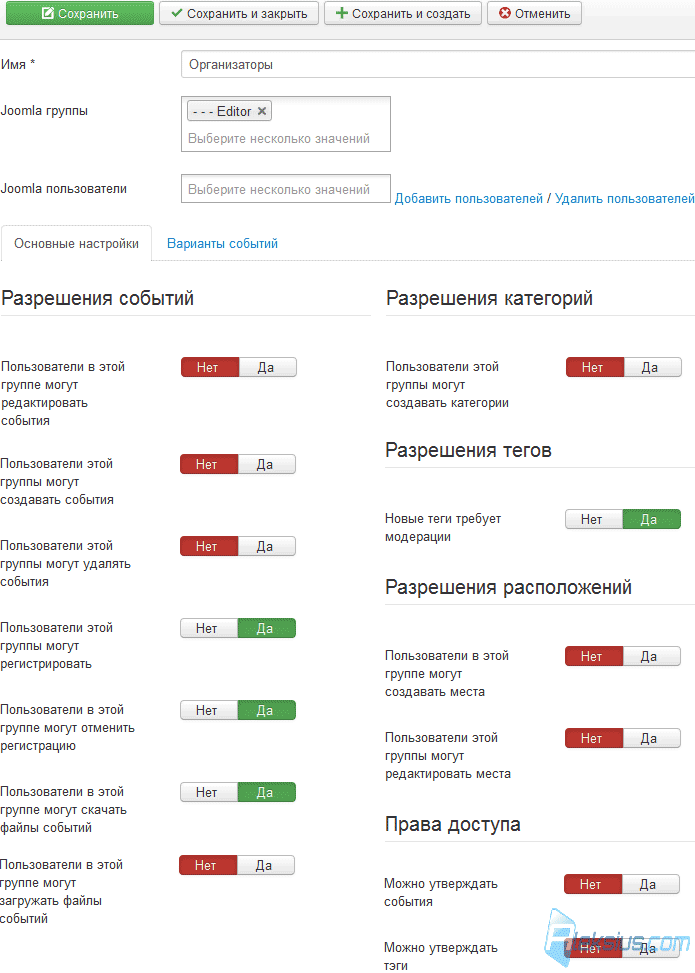The width and height of the screenshot is (695, 973).
Task: Select Нет for удалять события
Action: 209,546
